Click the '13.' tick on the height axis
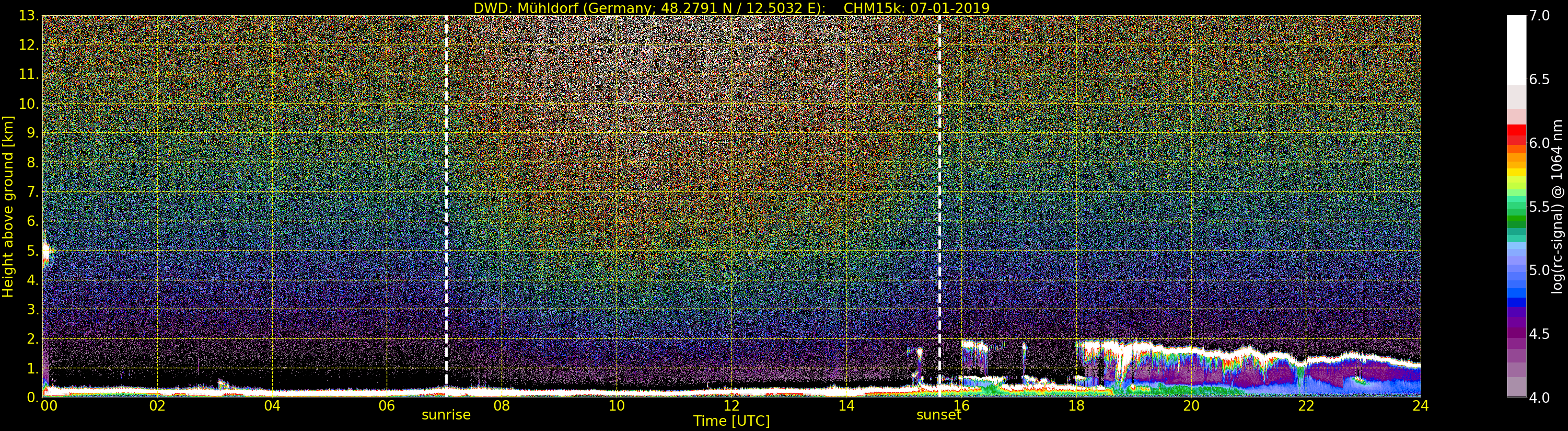 pos(29,16)
